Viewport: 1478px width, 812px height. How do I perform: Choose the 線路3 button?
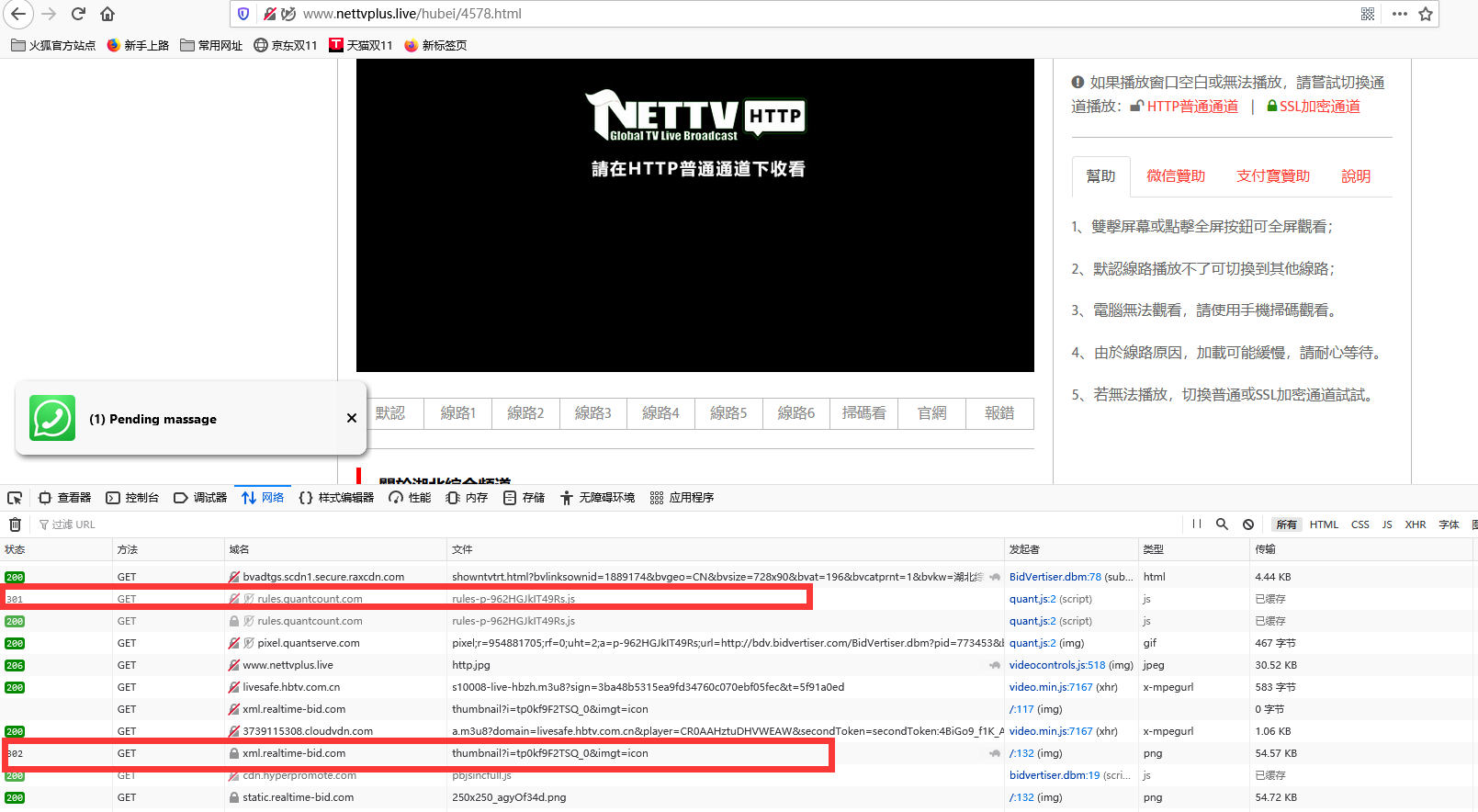(x=593, y=413)
